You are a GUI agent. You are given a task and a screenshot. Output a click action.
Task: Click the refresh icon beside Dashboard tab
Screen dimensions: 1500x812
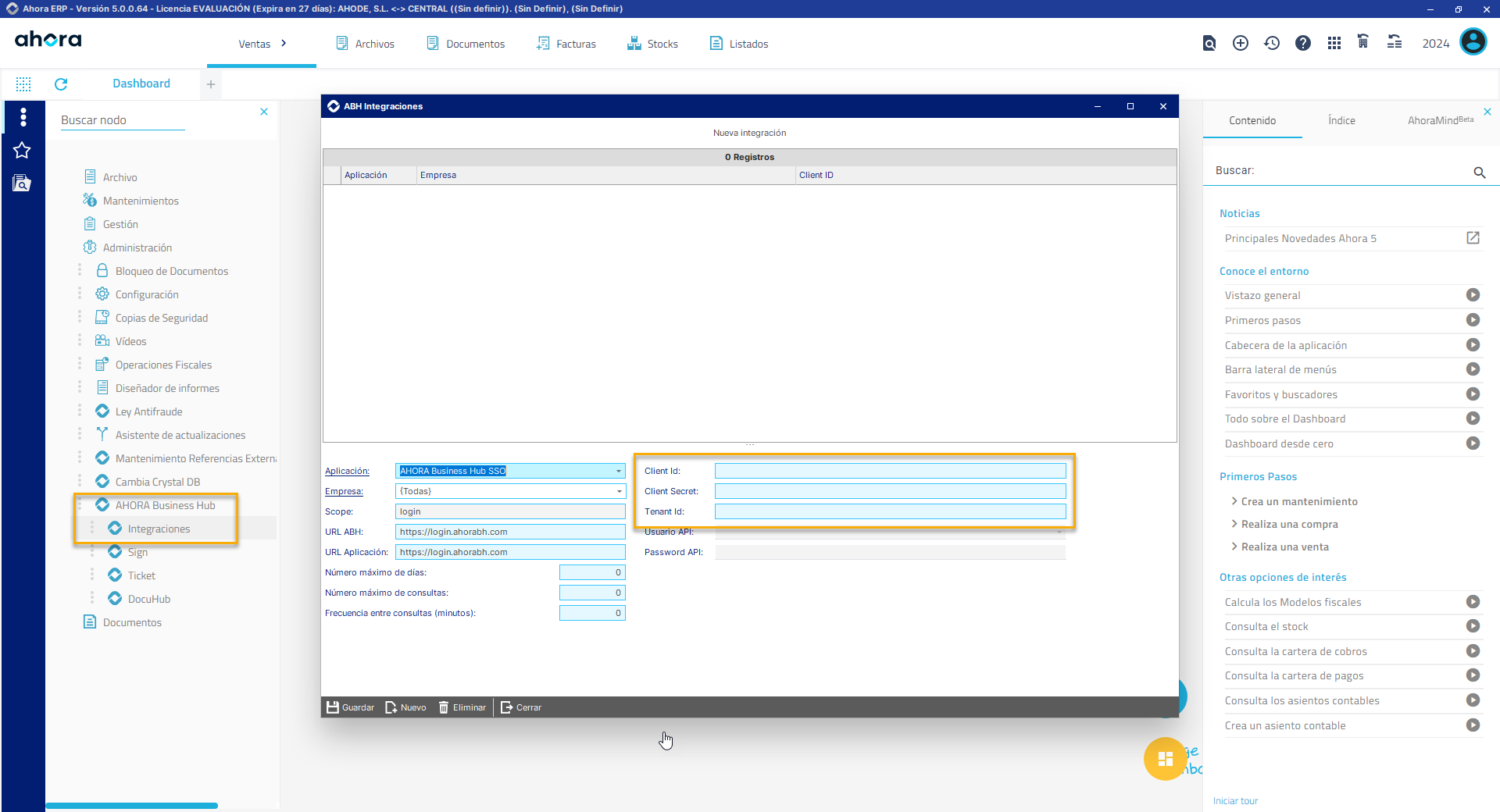[61, 84]
